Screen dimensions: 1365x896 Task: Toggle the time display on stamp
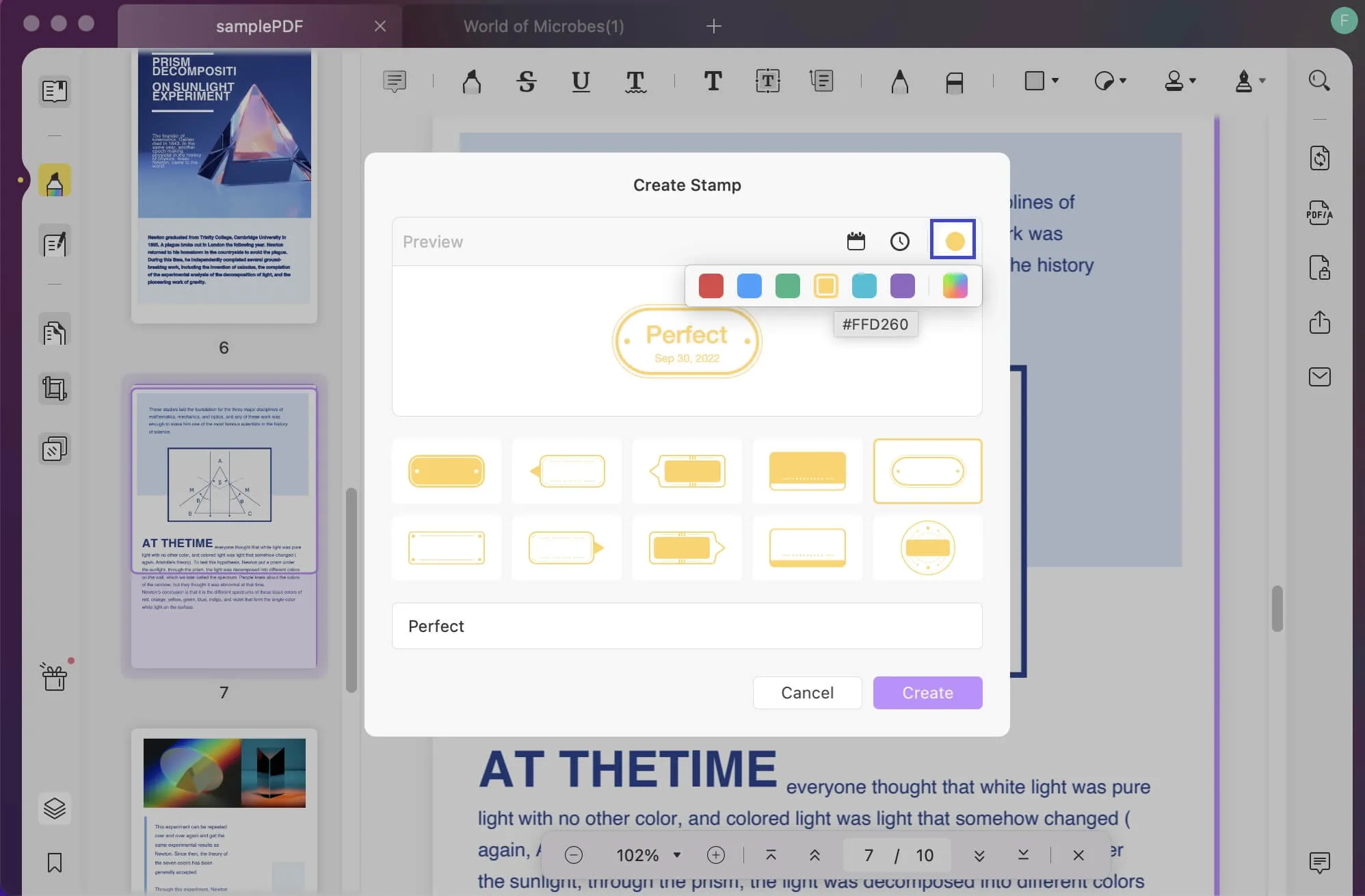coord(899,241)
